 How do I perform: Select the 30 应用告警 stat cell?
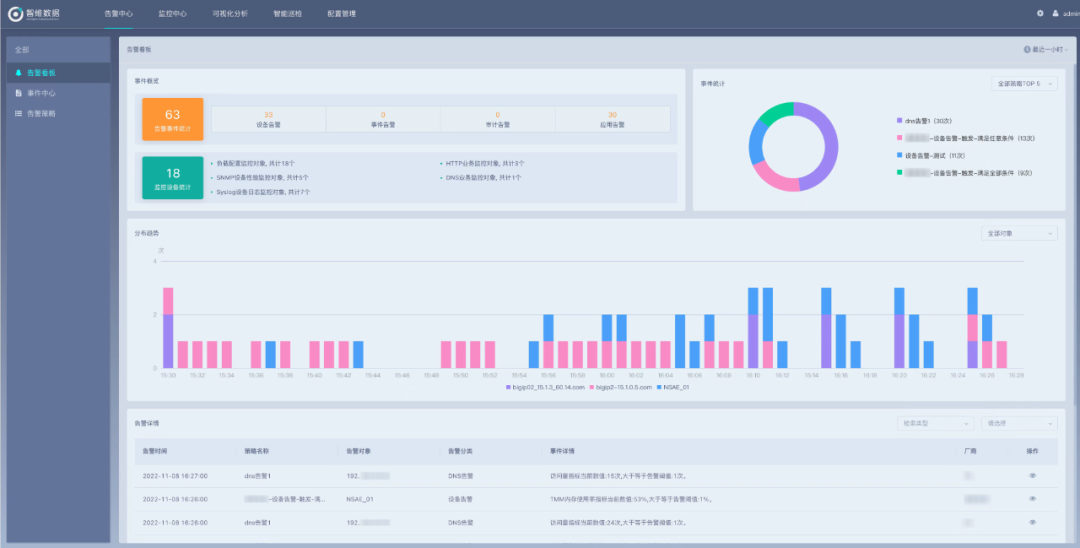[x=612, y=119]
